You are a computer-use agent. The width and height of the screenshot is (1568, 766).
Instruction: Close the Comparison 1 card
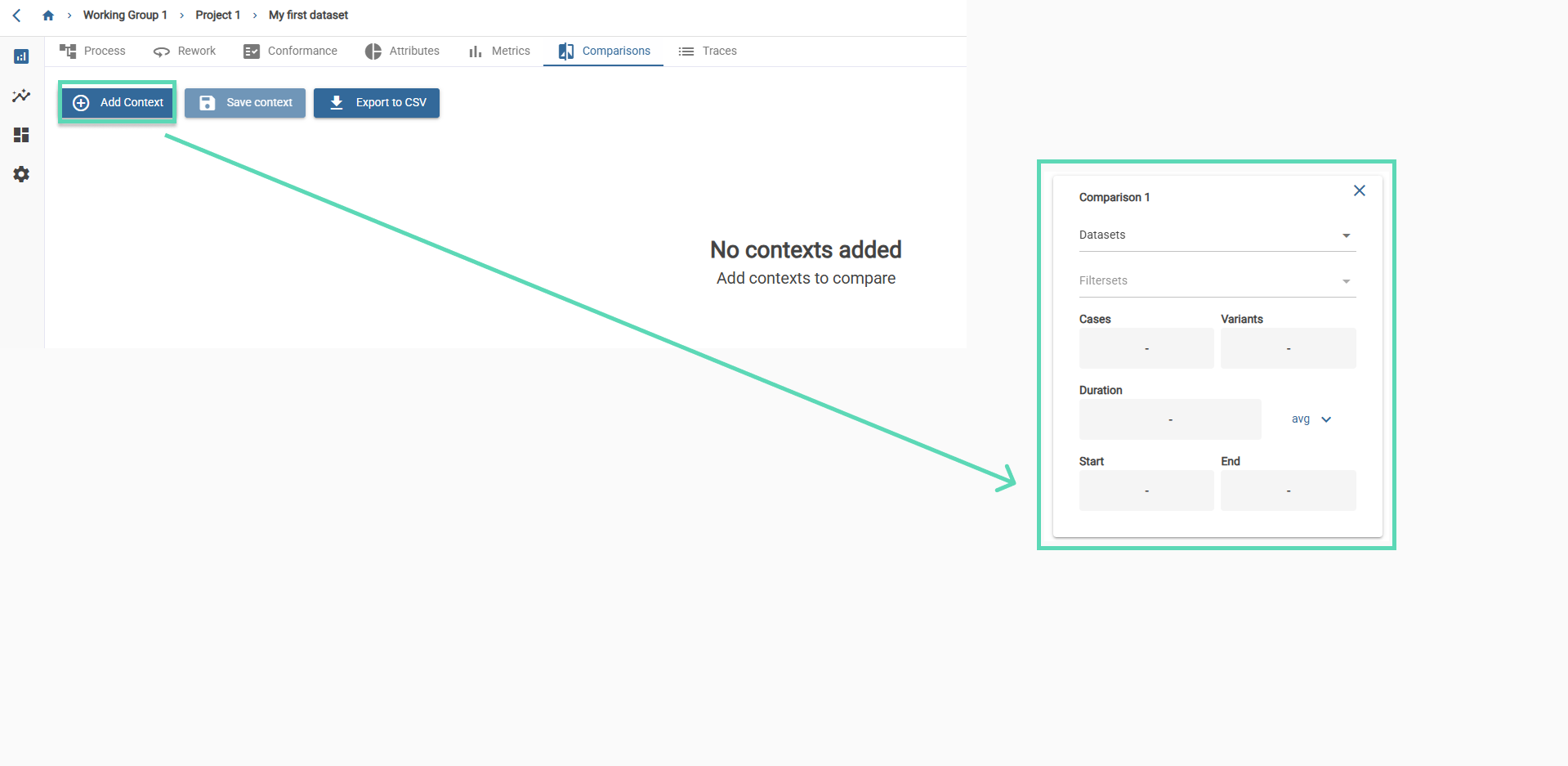tap(1359, 190)
